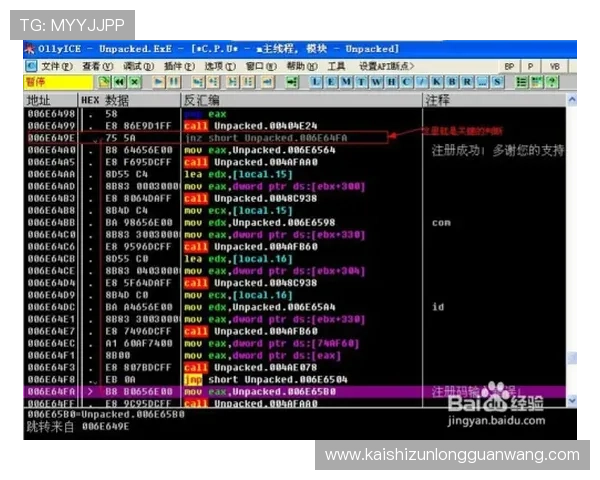Click the Close program X toolbar icon
The width and height of the screenshot is (600, 480).
(x=135, y=82)
